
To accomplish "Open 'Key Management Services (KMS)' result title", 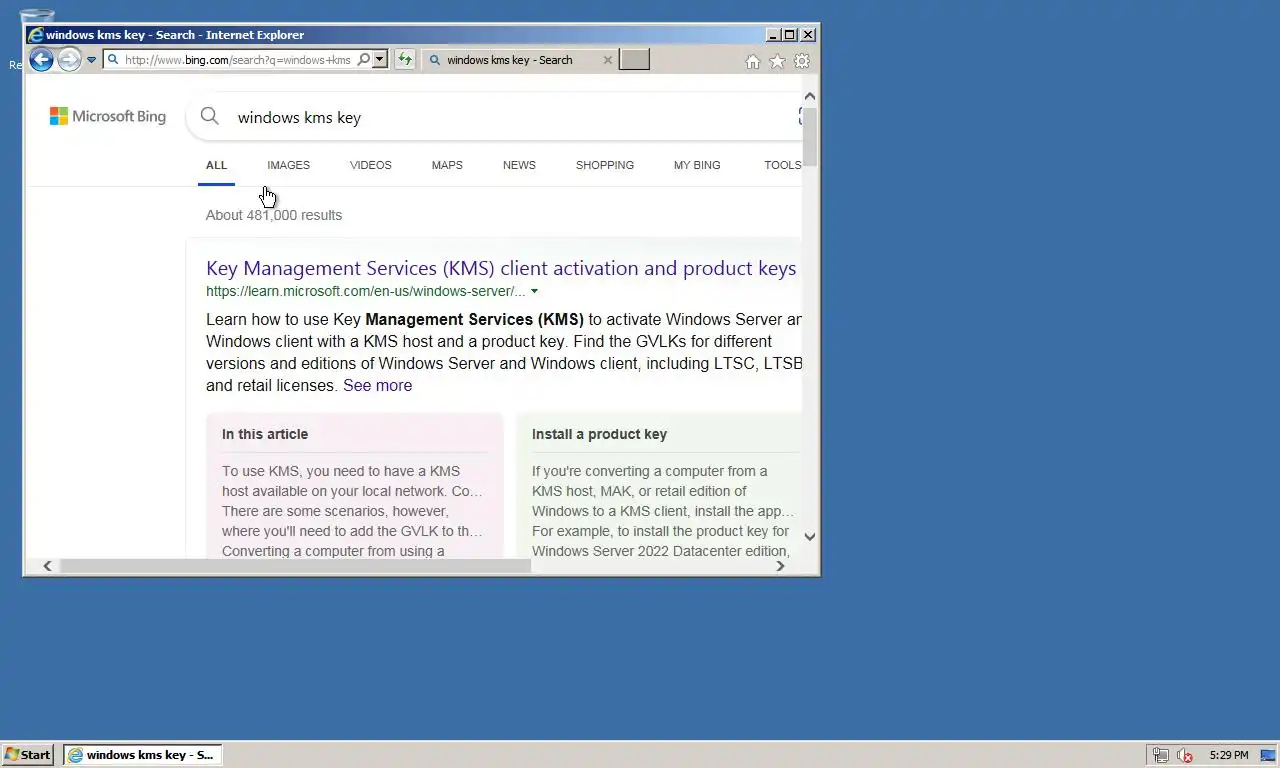I will click(x=501, y=268).
